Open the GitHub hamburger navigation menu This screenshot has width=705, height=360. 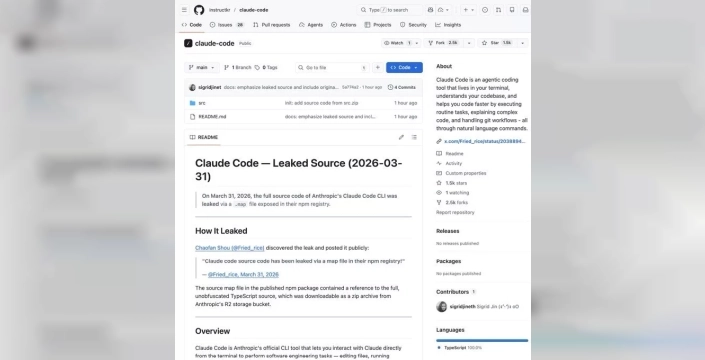point(184,10)
